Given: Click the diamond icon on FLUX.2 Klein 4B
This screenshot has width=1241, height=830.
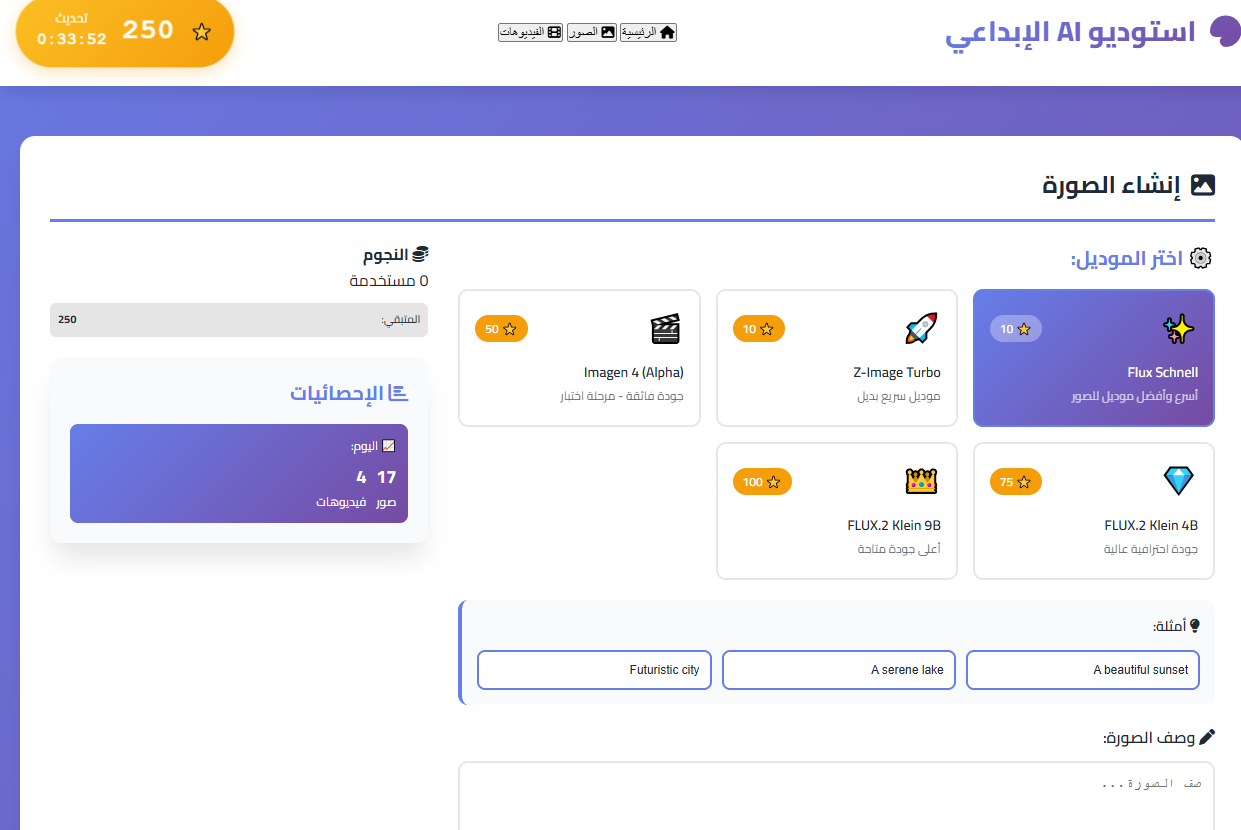Looking at the screenshot, I should [1179, 481].
